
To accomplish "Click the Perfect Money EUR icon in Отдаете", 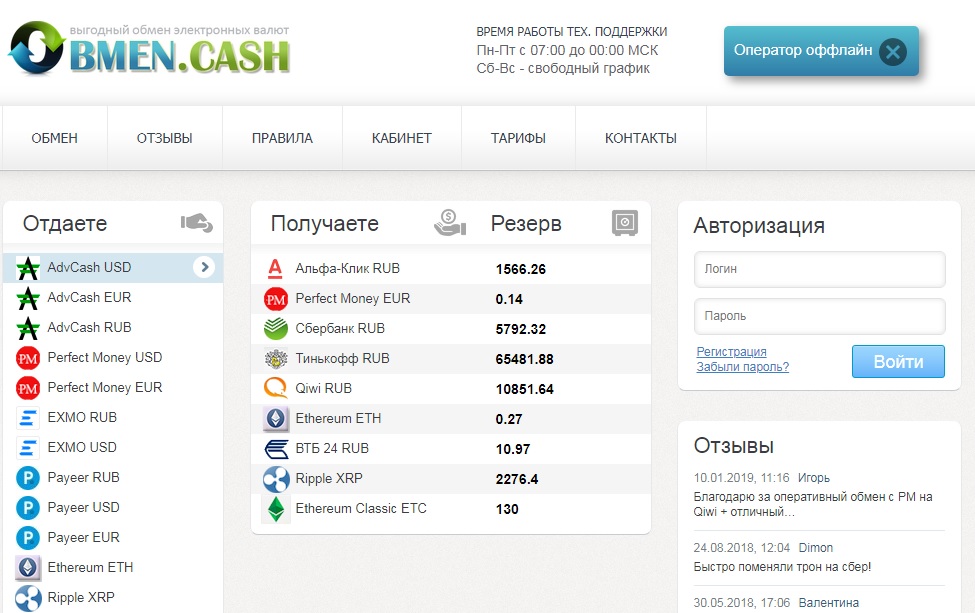I will pos(28,388).
